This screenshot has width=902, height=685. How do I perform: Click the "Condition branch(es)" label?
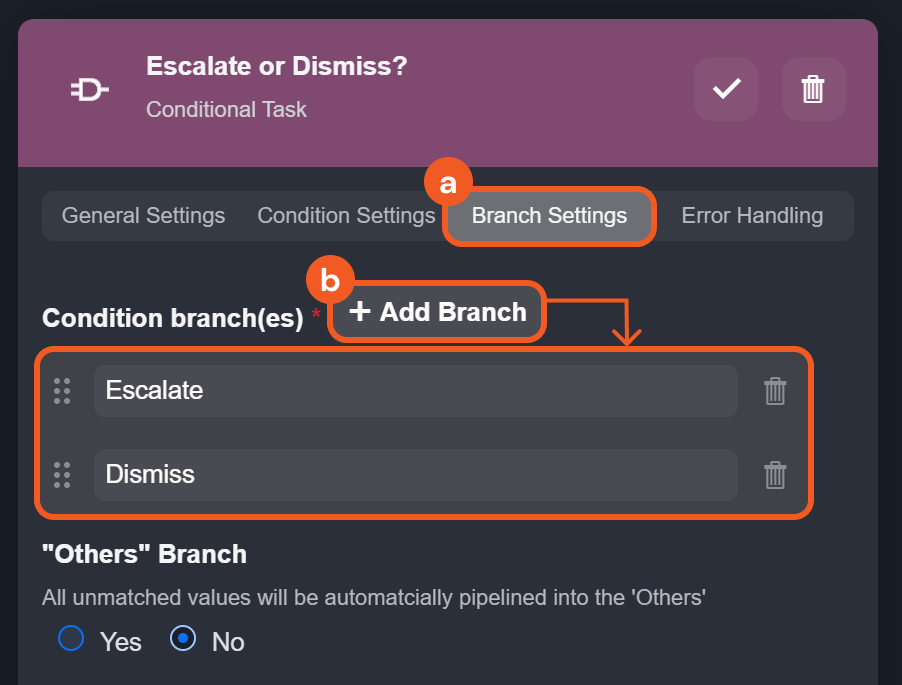pyautogui.click(x=172, y=318)
